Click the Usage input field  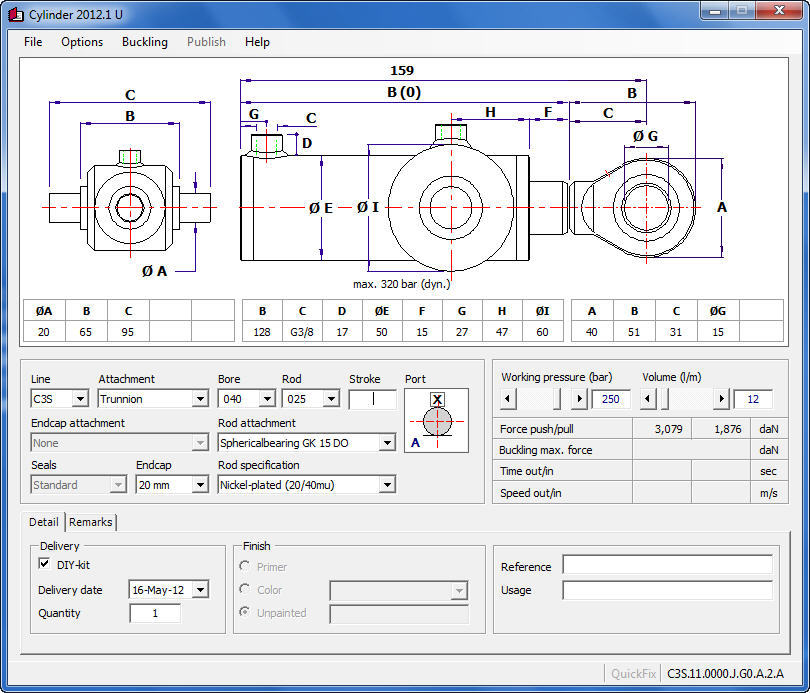click(667, 590)
